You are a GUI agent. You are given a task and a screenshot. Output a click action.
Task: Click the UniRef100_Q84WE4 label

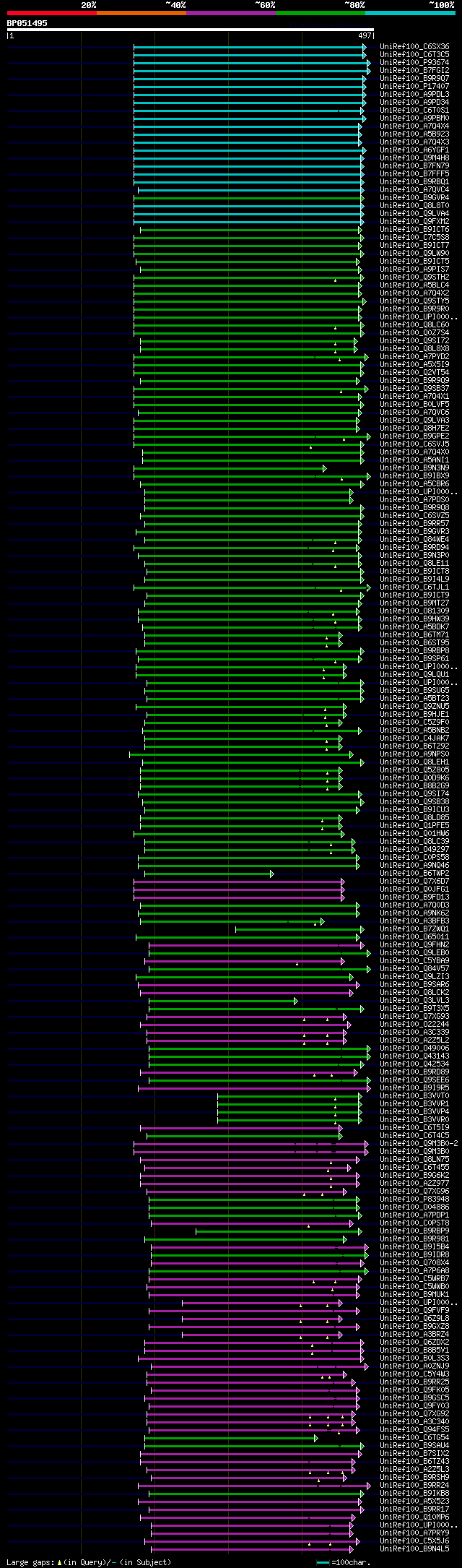414,540
